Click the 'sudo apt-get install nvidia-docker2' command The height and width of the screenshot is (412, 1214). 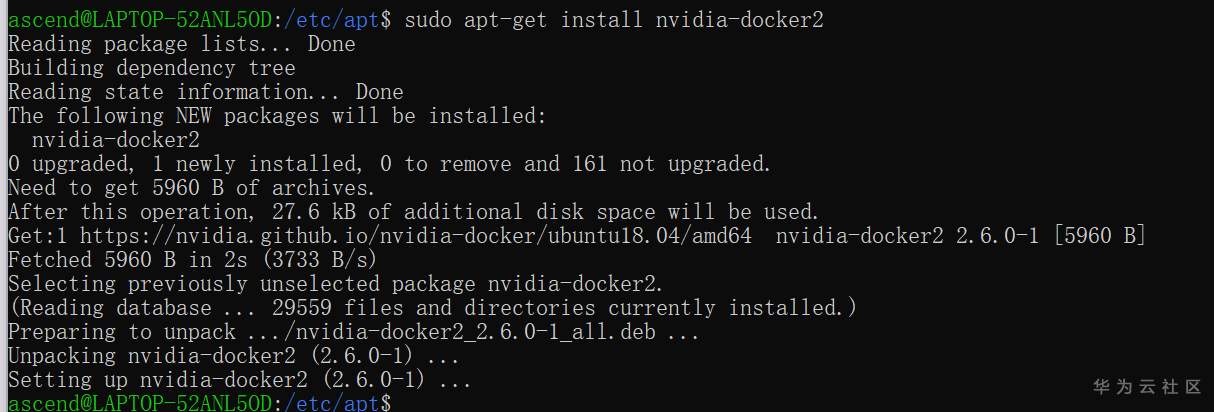tap(614, 20)
